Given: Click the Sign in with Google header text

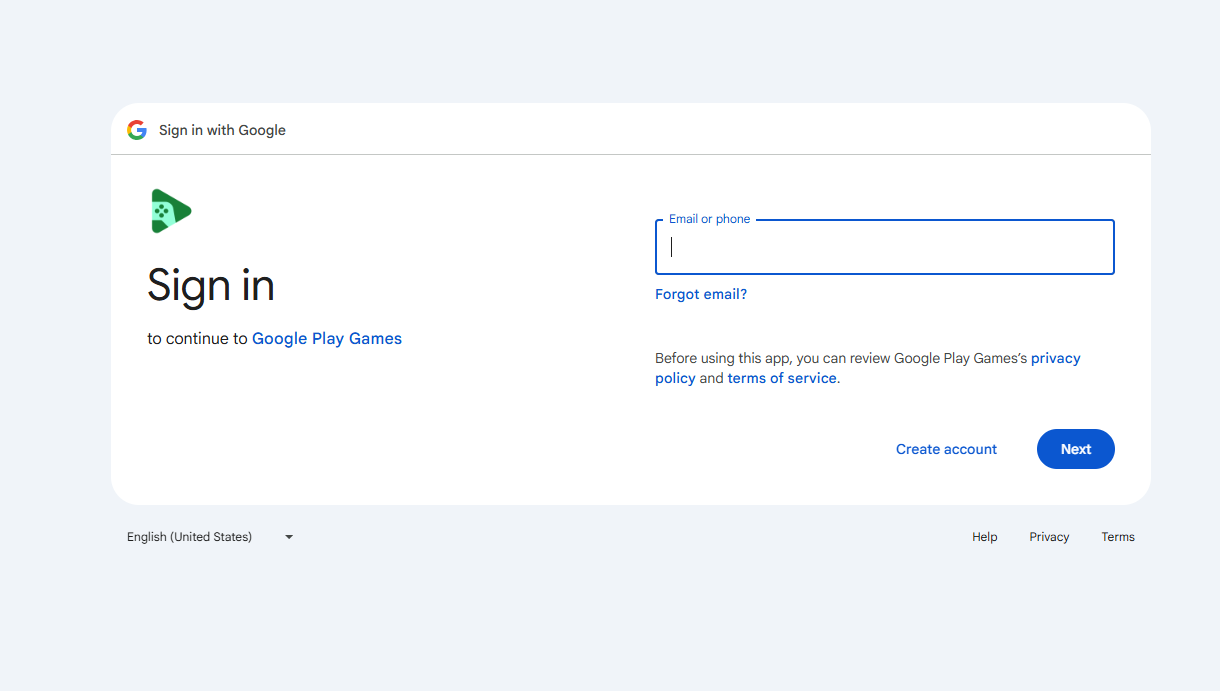Looking at the screenshot, I should tap(222, 130).
